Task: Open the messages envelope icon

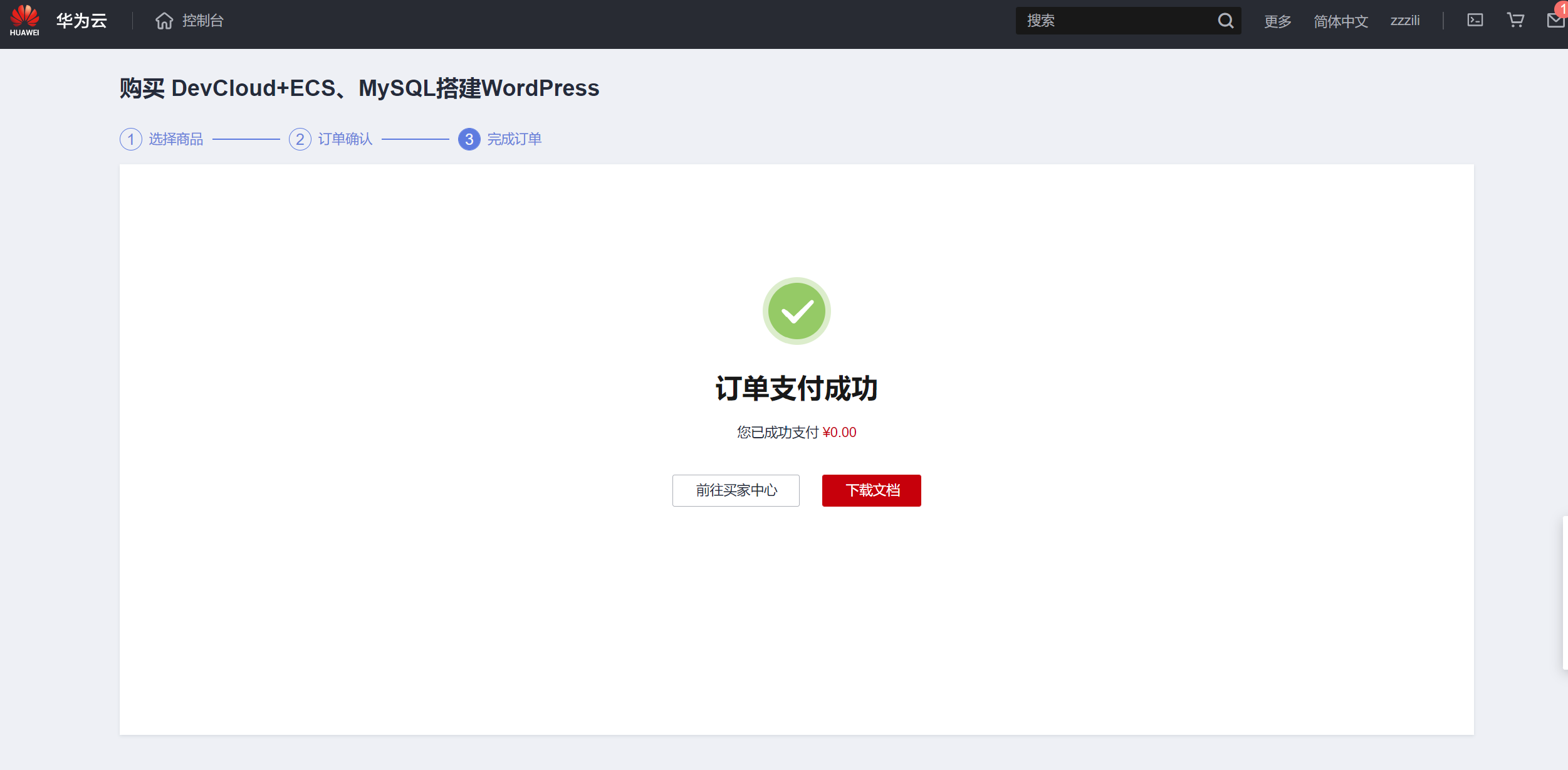Action: click(x=1555, y=21)
